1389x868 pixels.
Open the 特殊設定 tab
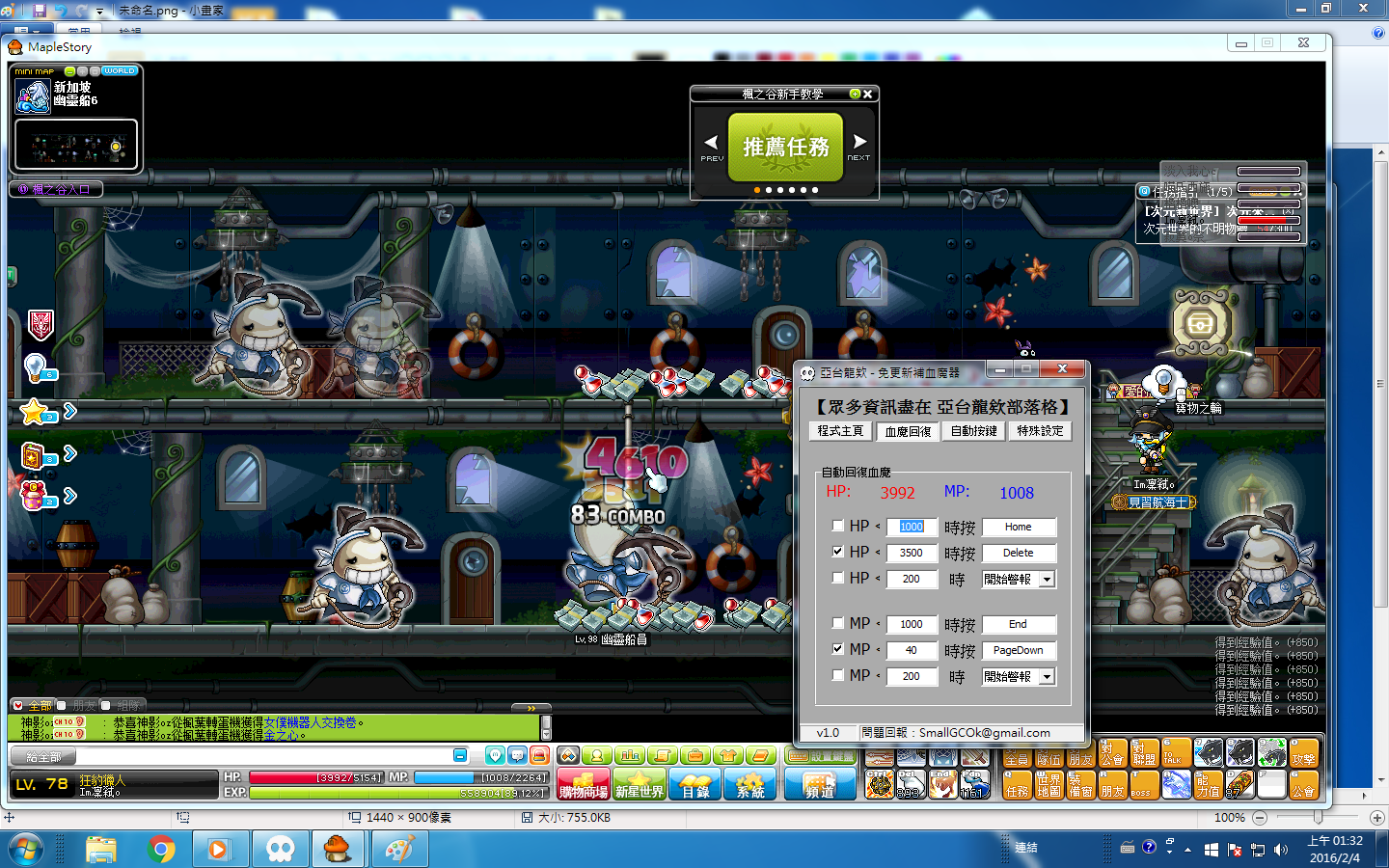click(1040, 431)
